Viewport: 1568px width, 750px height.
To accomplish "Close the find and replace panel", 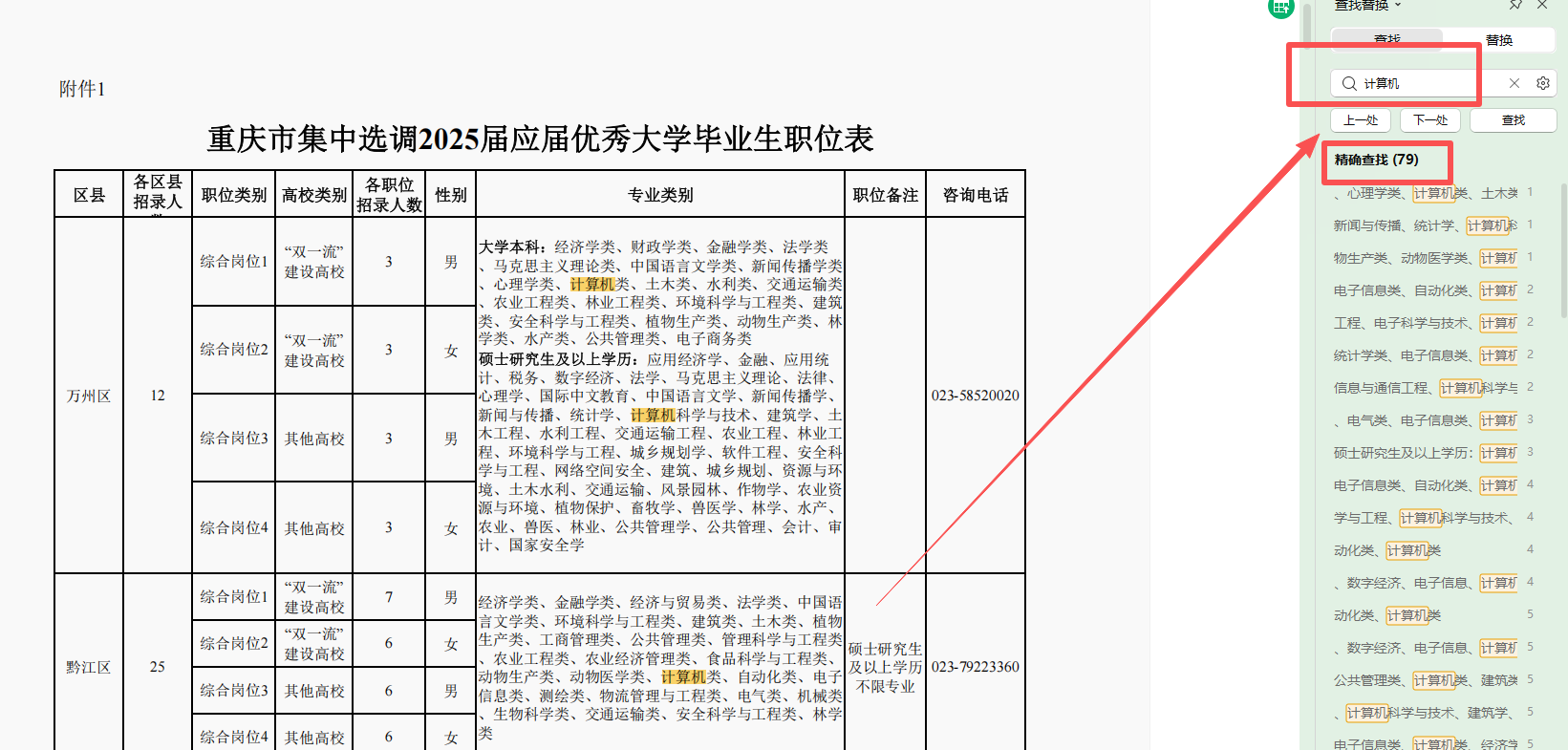I will pos(1542,5).
